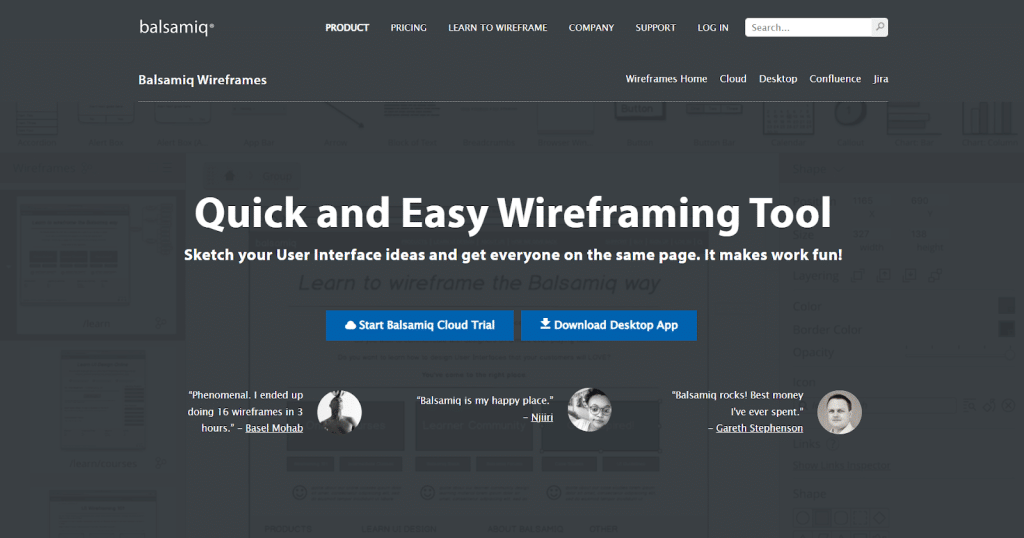Open the Desktop product page
This screenshot has width=1024, height=538.
(778, 78)
